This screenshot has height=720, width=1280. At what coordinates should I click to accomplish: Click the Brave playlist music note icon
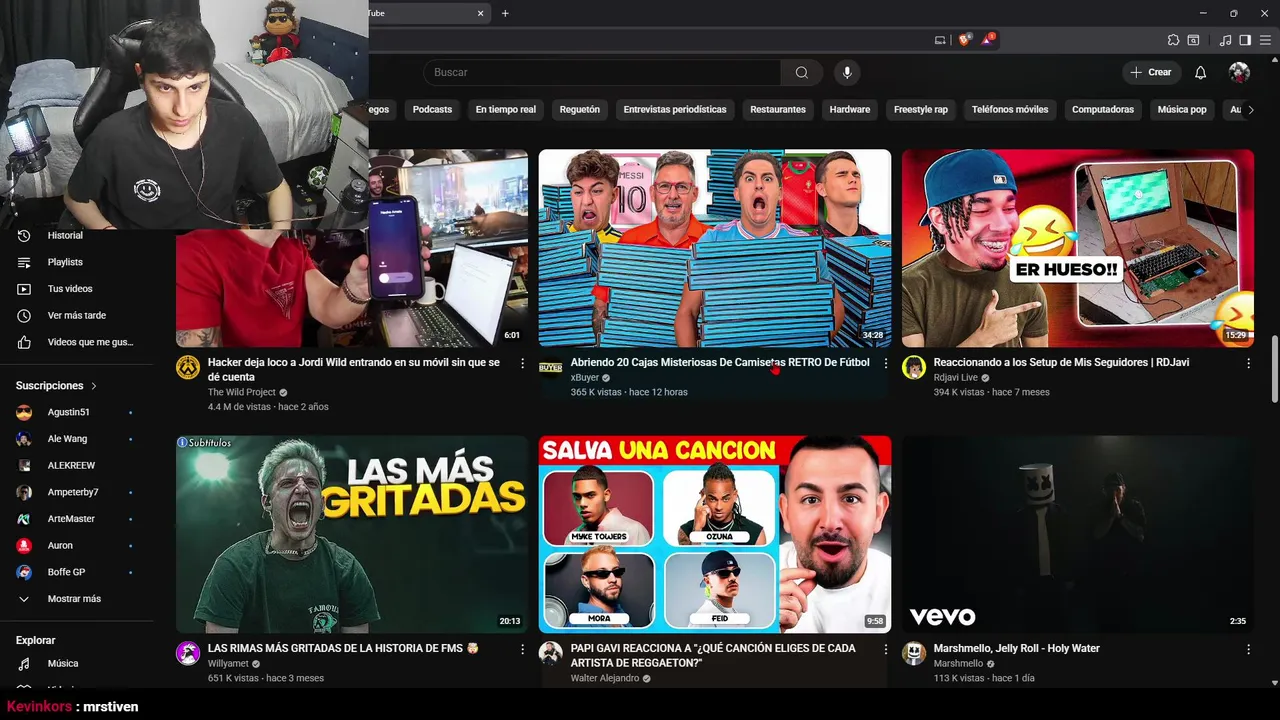1225,40
